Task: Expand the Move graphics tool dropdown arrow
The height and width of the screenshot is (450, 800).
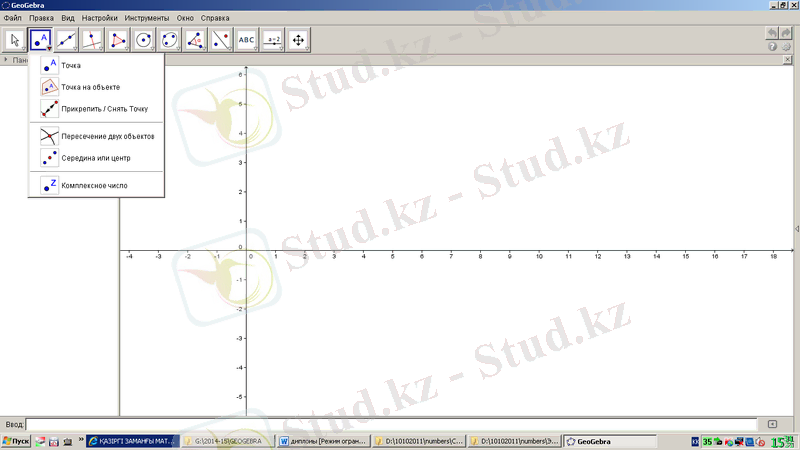Action: click(x=307, y=49)
